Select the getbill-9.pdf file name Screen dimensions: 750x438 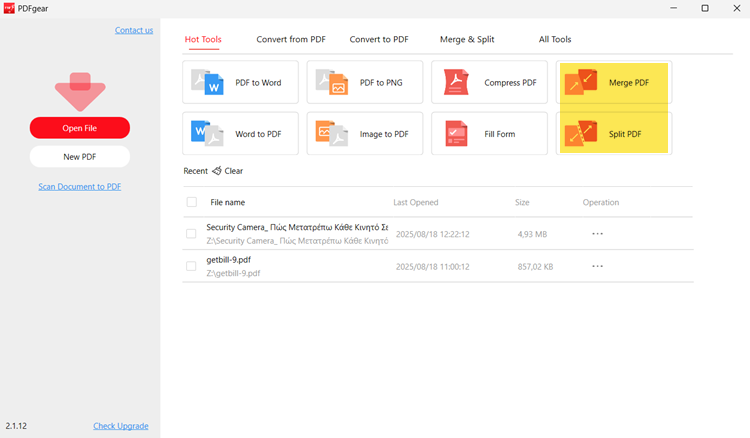(x=229, y=260)
